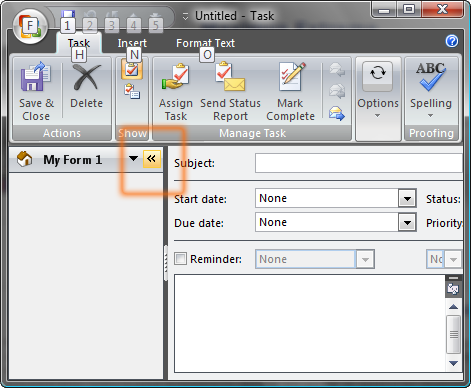
Task: Switch to the Insert ribbon tab
Action: click(x=132, y=43)
